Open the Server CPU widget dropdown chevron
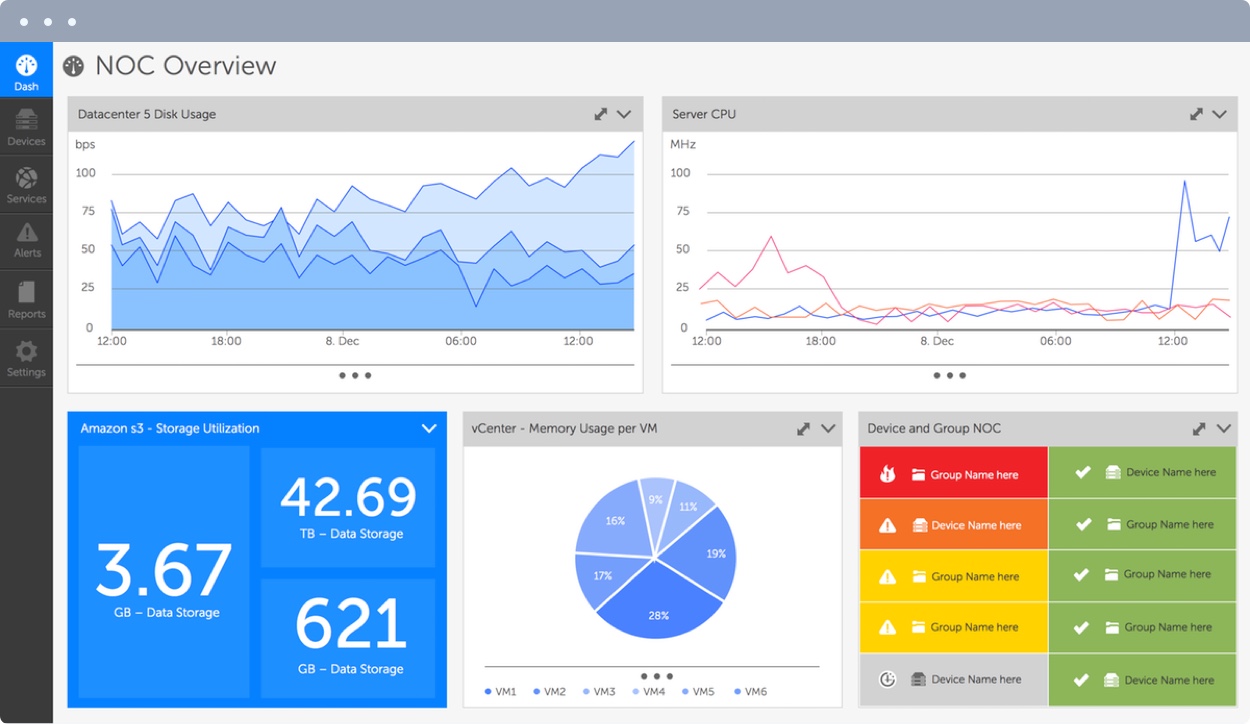The height and width of the screenshot is (724, 1250). 1219,114
